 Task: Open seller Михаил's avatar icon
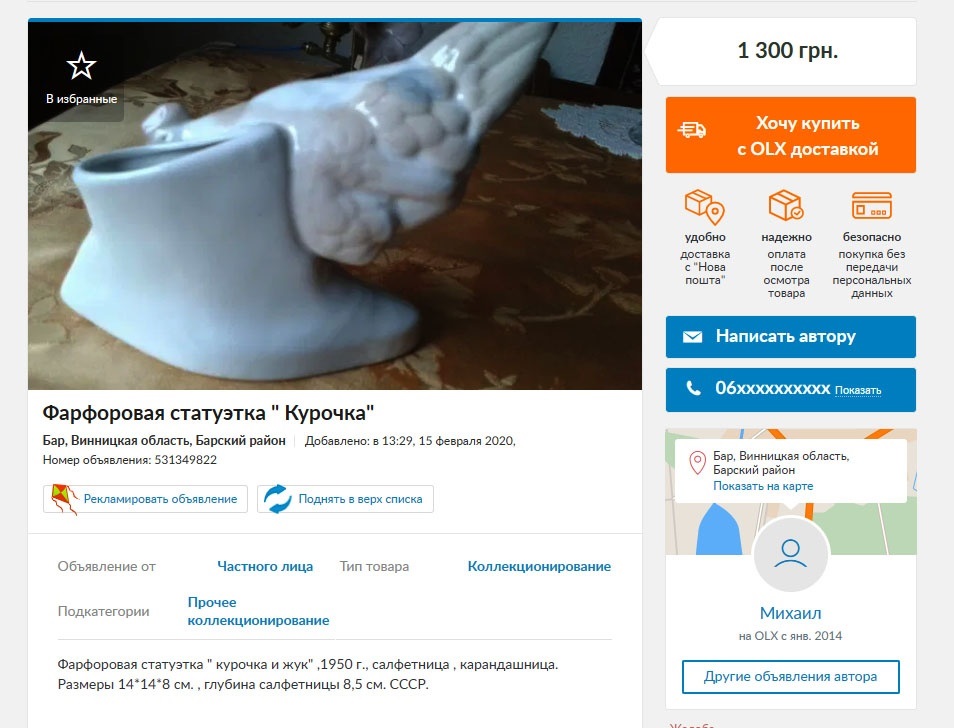tap(790, 554)
